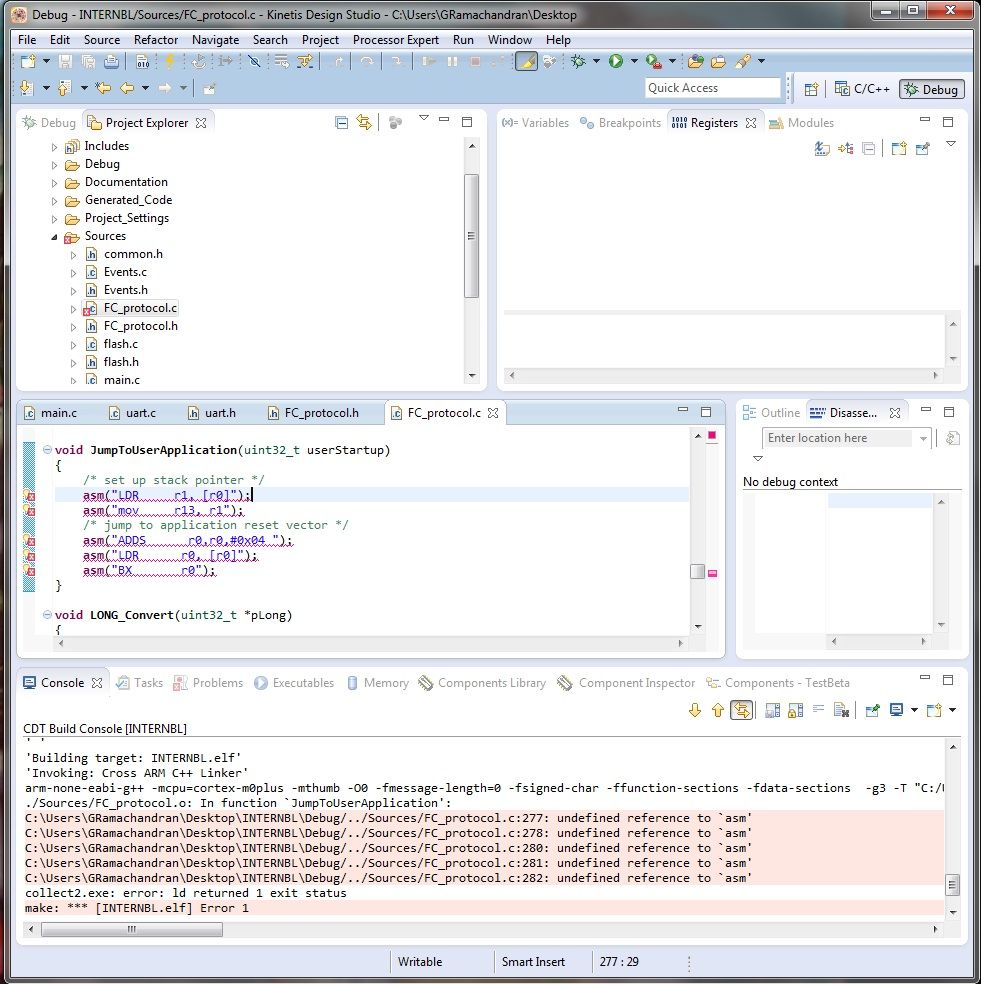Minimize the Console panel
981x984 pixels.
[925, 678]
